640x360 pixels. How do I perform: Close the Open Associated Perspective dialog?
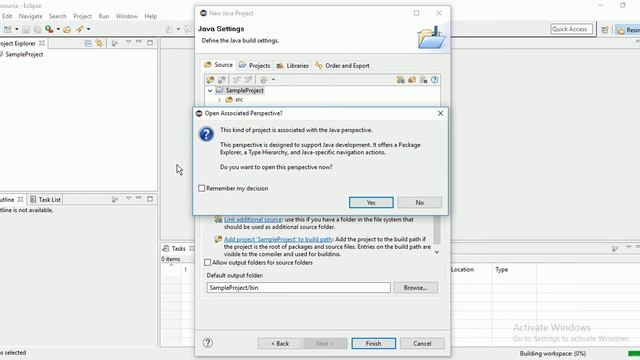tap(440, 113)
